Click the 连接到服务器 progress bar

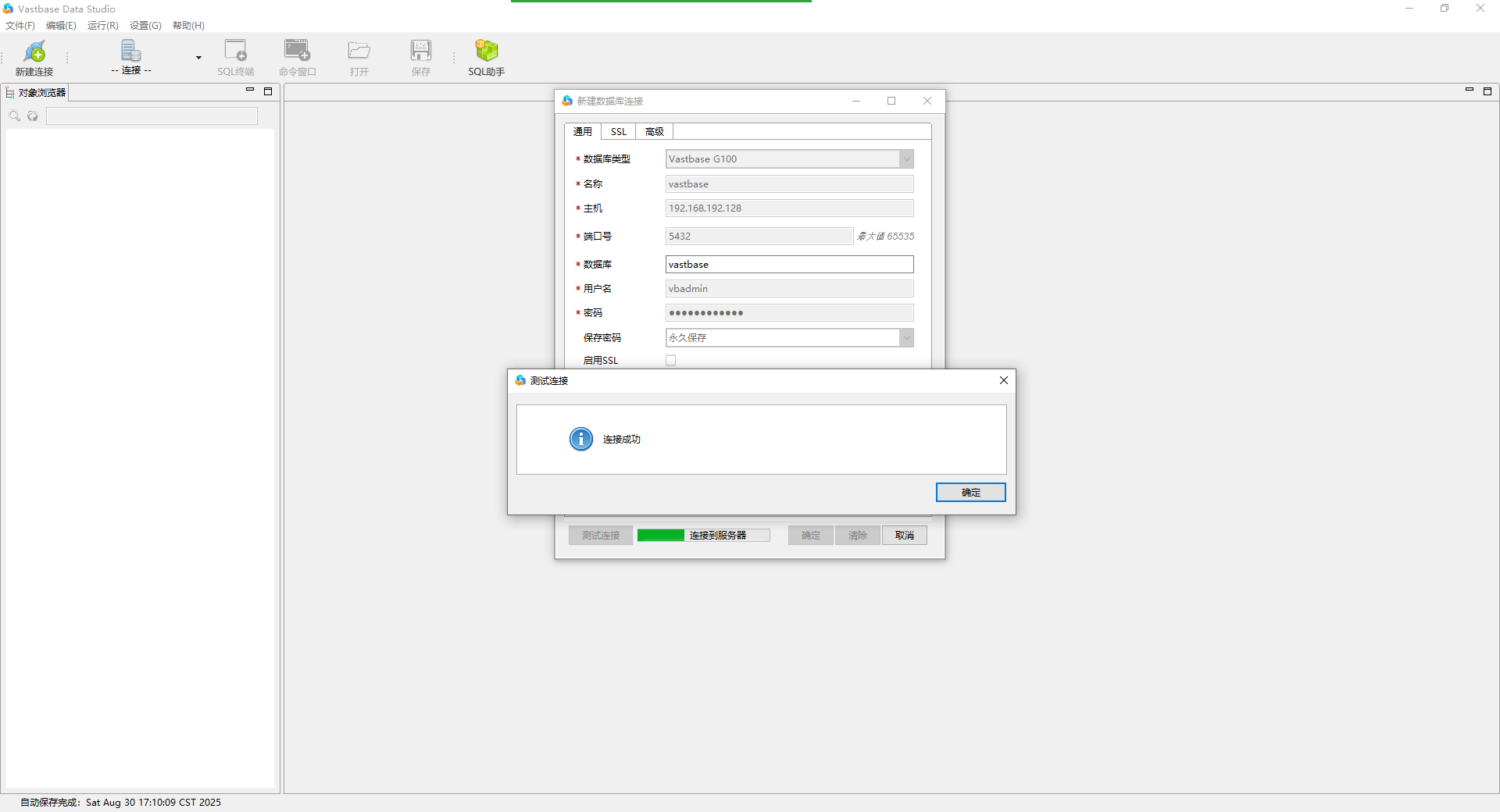(704, 536)
